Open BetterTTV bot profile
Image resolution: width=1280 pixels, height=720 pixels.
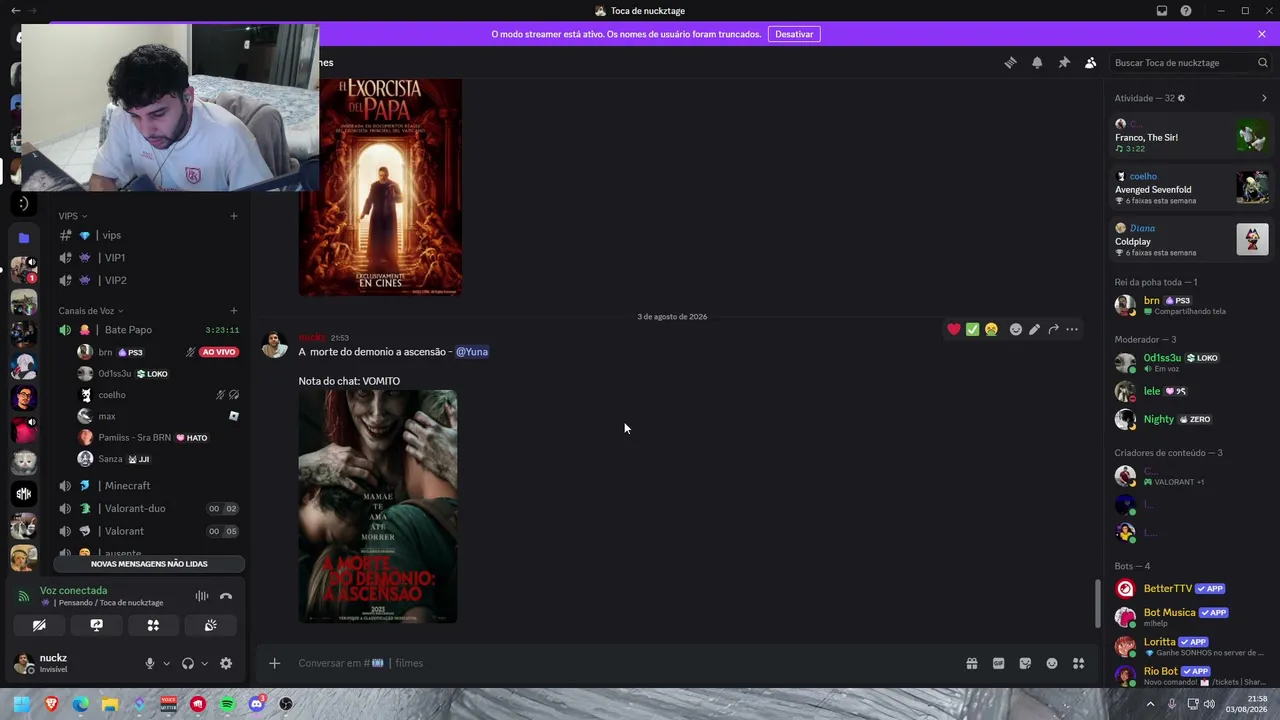(x=1191, y=589)
